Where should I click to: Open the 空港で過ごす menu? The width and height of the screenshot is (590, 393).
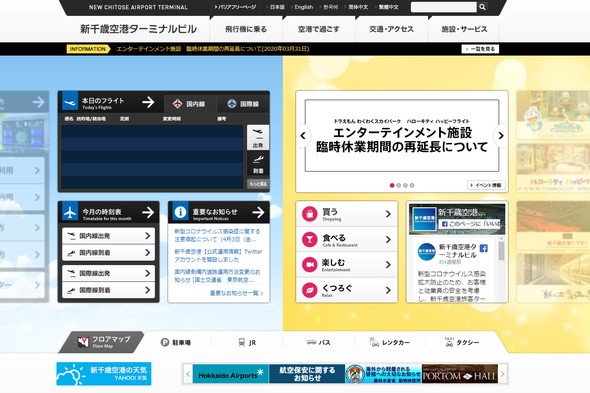pos(319,29)
